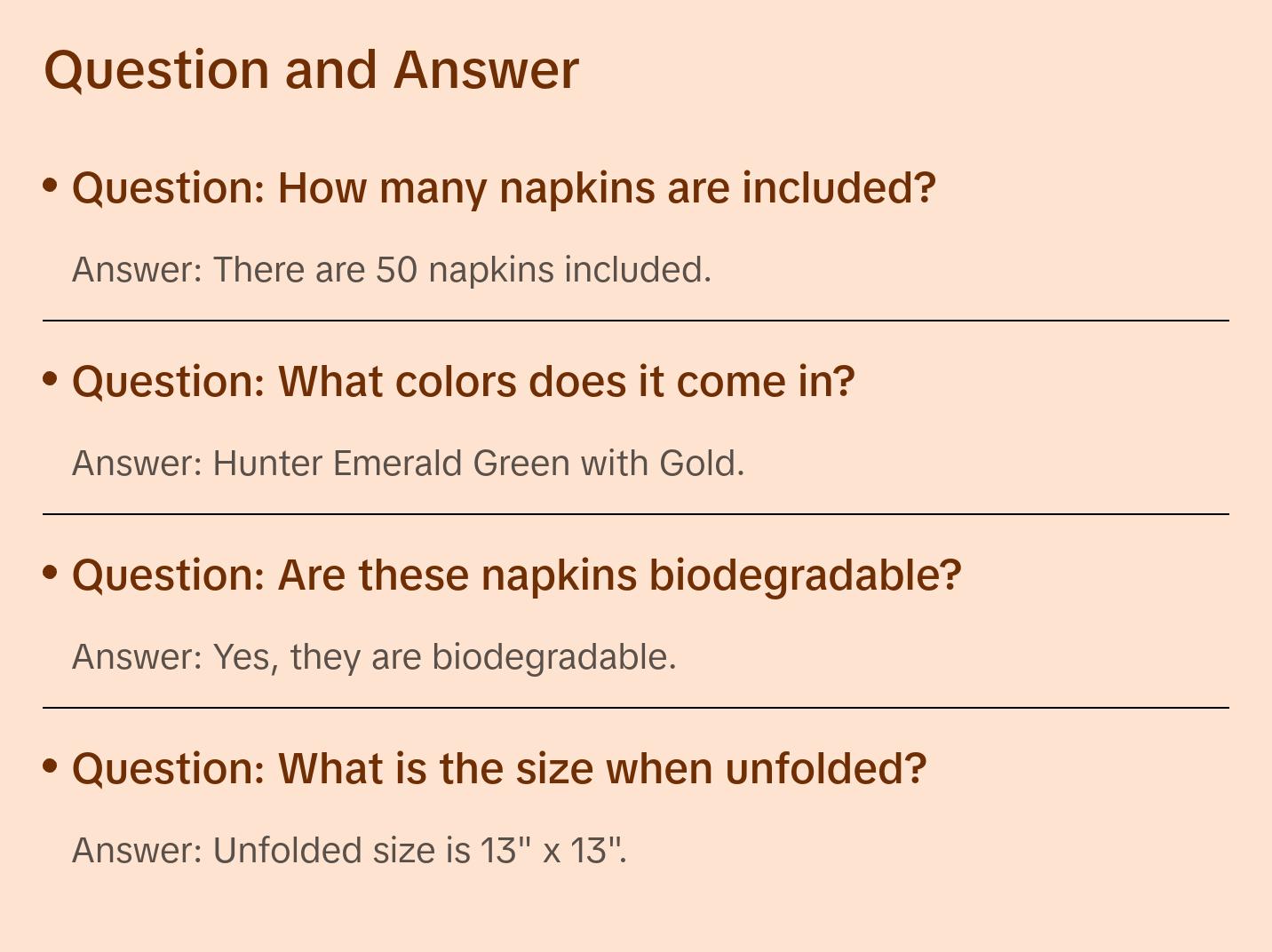Click the divider line under the biodegradable answer
This screenshot has height=952, width=1272.
pyautogui.click(x=636, y=708)
